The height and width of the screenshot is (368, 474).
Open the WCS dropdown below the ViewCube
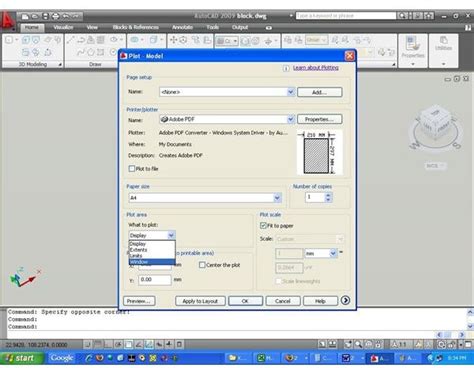pyautogui.click(x=435, y=166)
